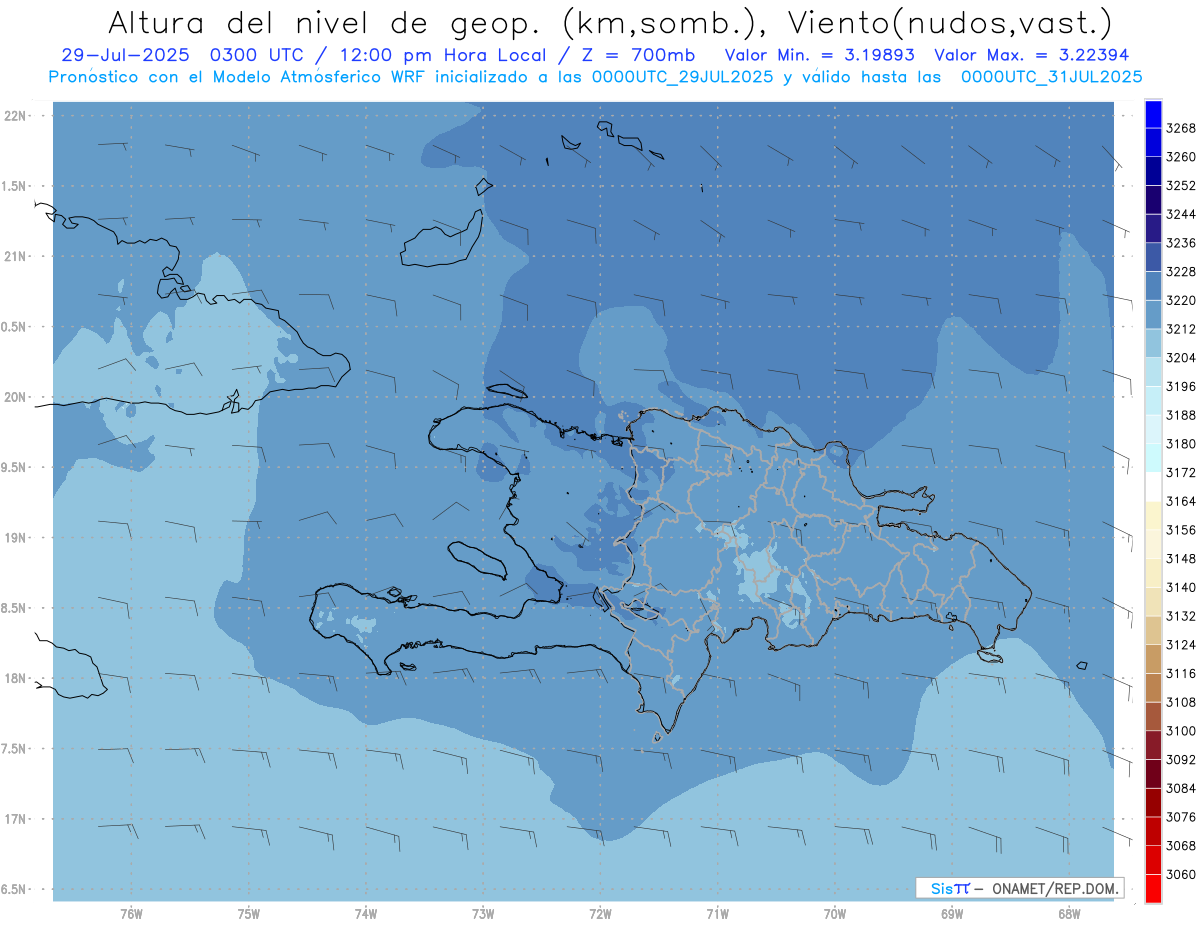Click the '12:00 pm Hora Local' text

[443, 56]
